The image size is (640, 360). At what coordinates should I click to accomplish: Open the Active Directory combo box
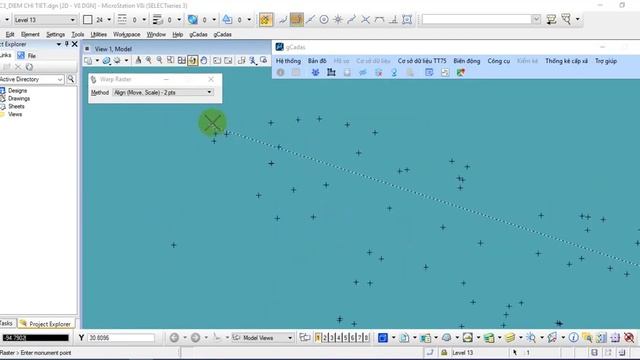click(32, 79)
